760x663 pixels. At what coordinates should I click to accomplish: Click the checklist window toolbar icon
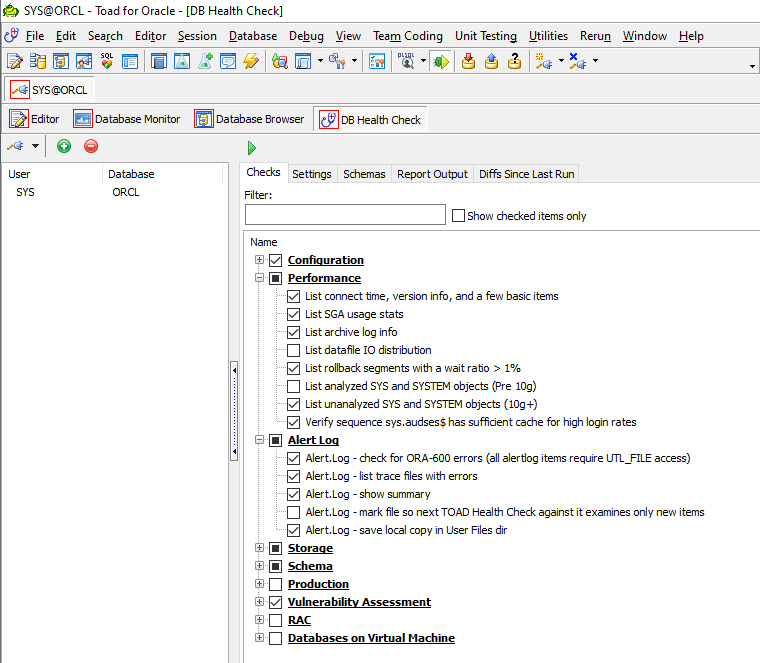pyautogui.click(x=377, y=62)
